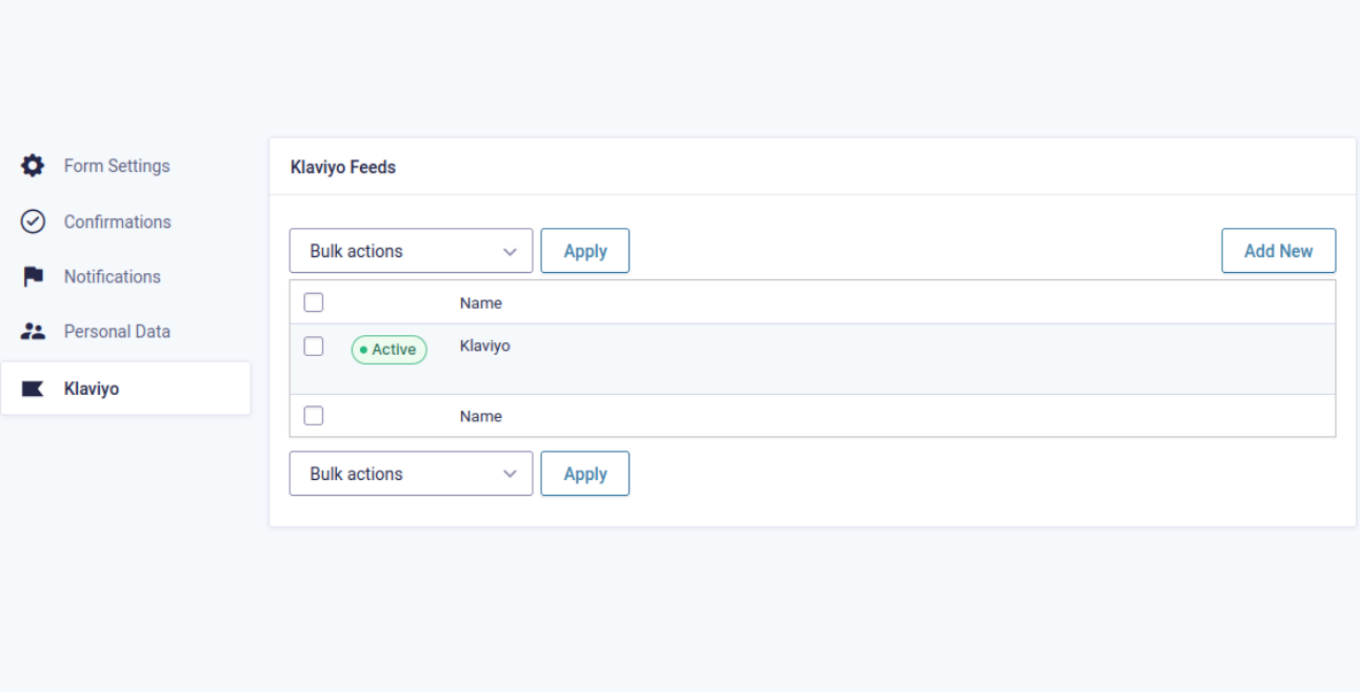Click the Form Settings gear icon
Image resolution: width=1360 pixels, height=692 pixels.
(x=33, y=166)
